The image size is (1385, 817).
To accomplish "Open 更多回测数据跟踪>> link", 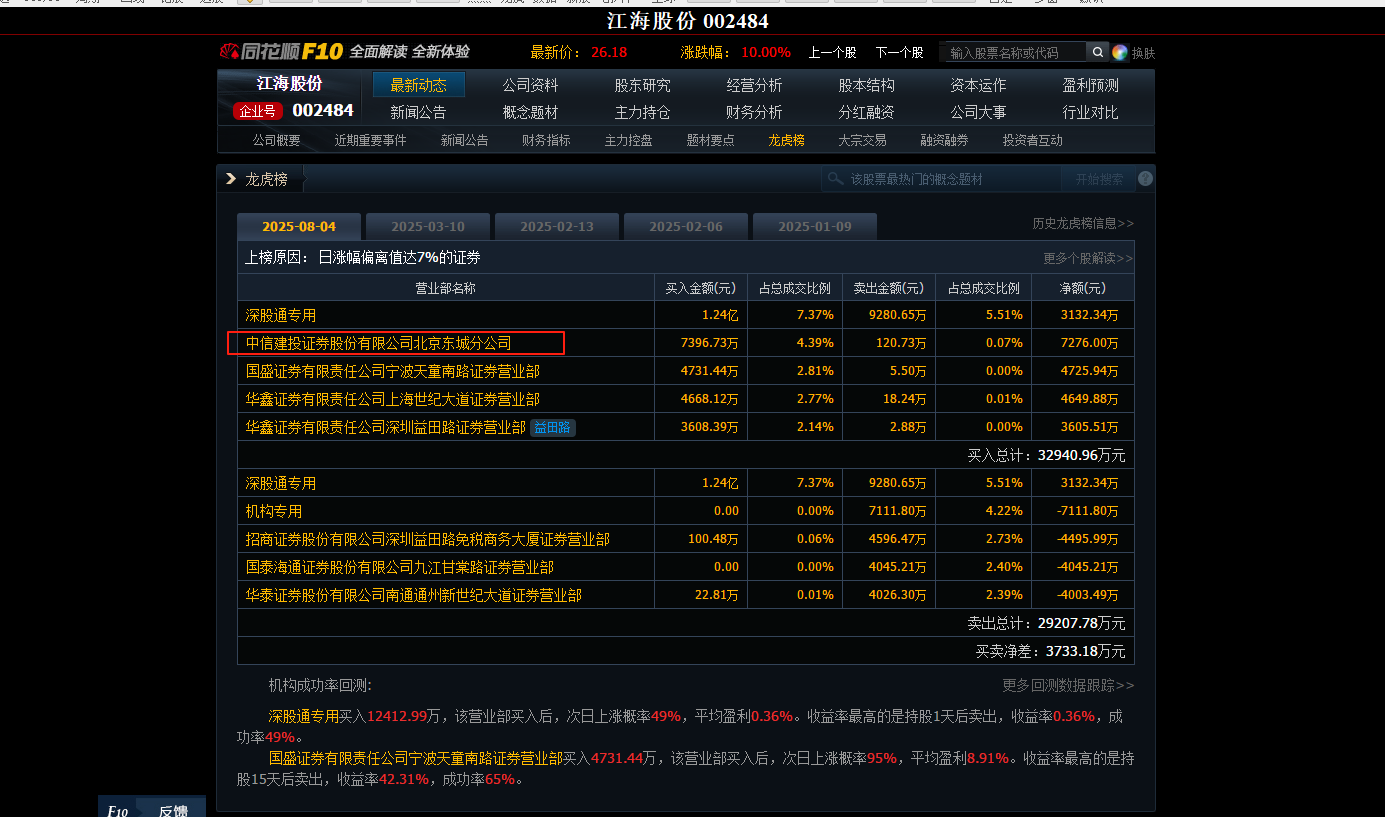I will [x=1069, y=685].
